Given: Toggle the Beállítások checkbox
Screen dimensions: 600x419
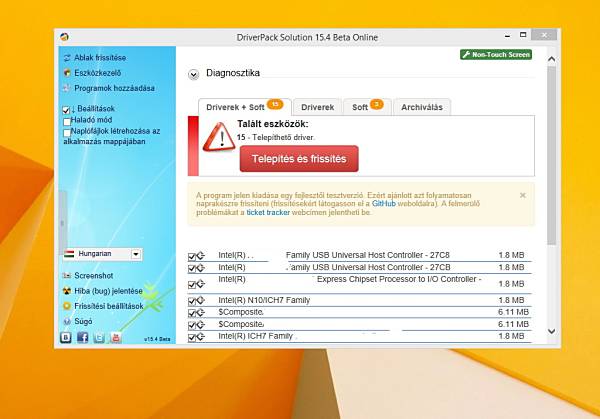Looking at the screenshot, I should (66, 110).
